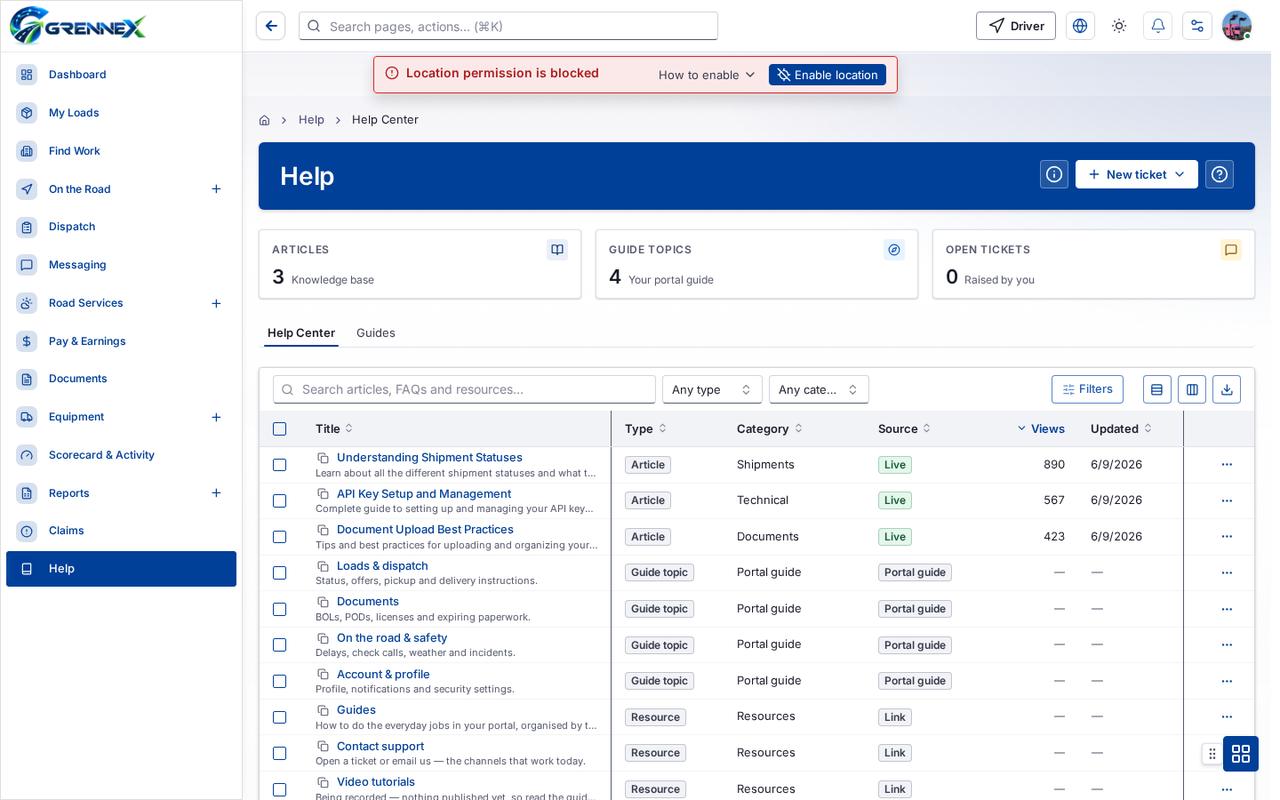
Task: Open the language globe icon
Action: click(x=1080, y=26)
